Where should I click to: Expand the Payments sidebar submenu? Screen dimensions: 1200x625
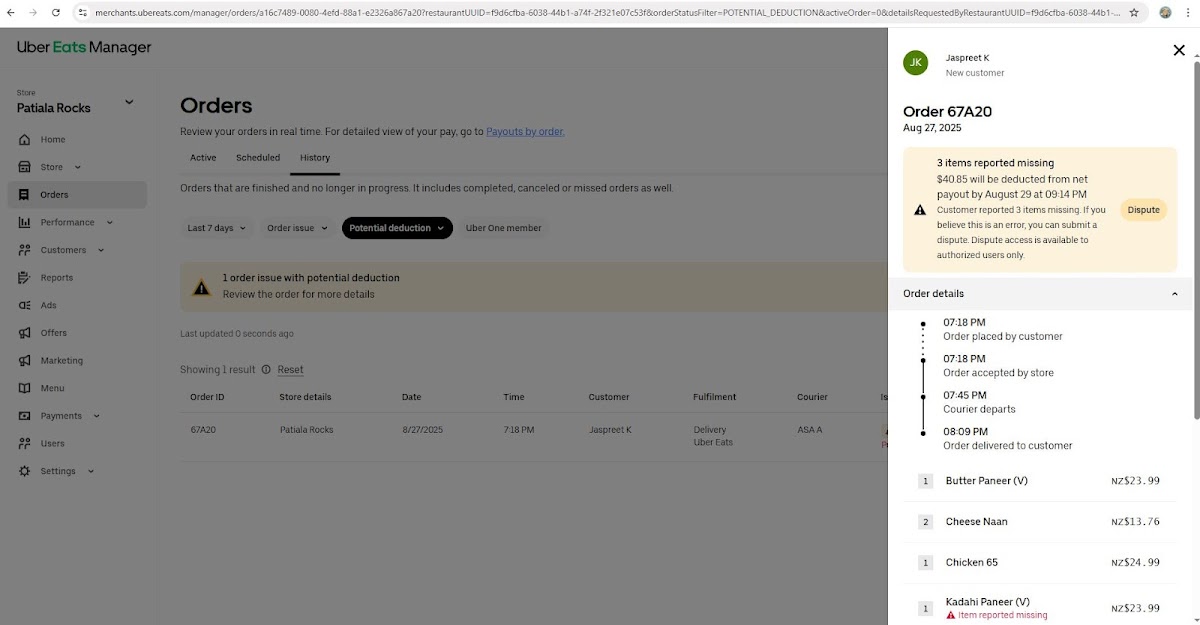97,416
